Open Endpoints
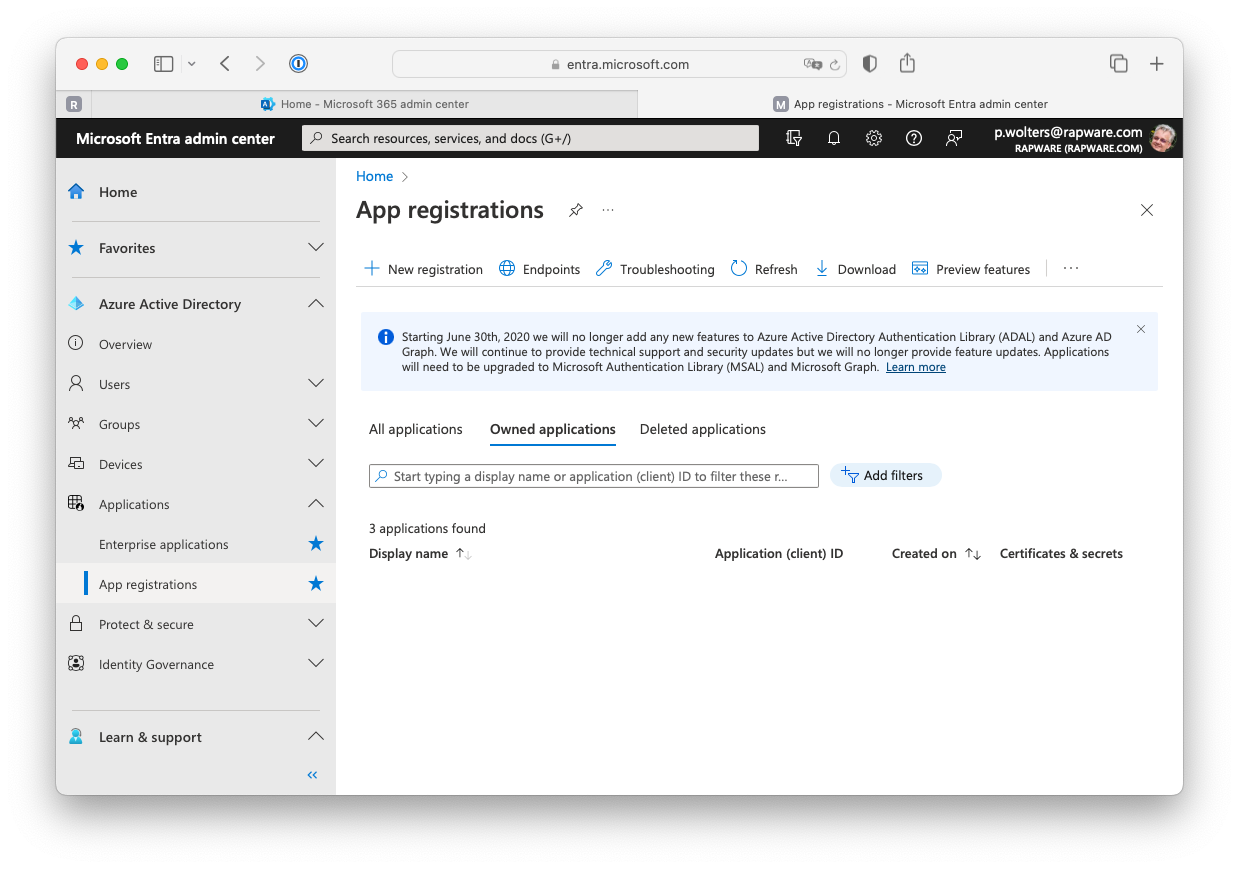 click(x=539, y=269)
